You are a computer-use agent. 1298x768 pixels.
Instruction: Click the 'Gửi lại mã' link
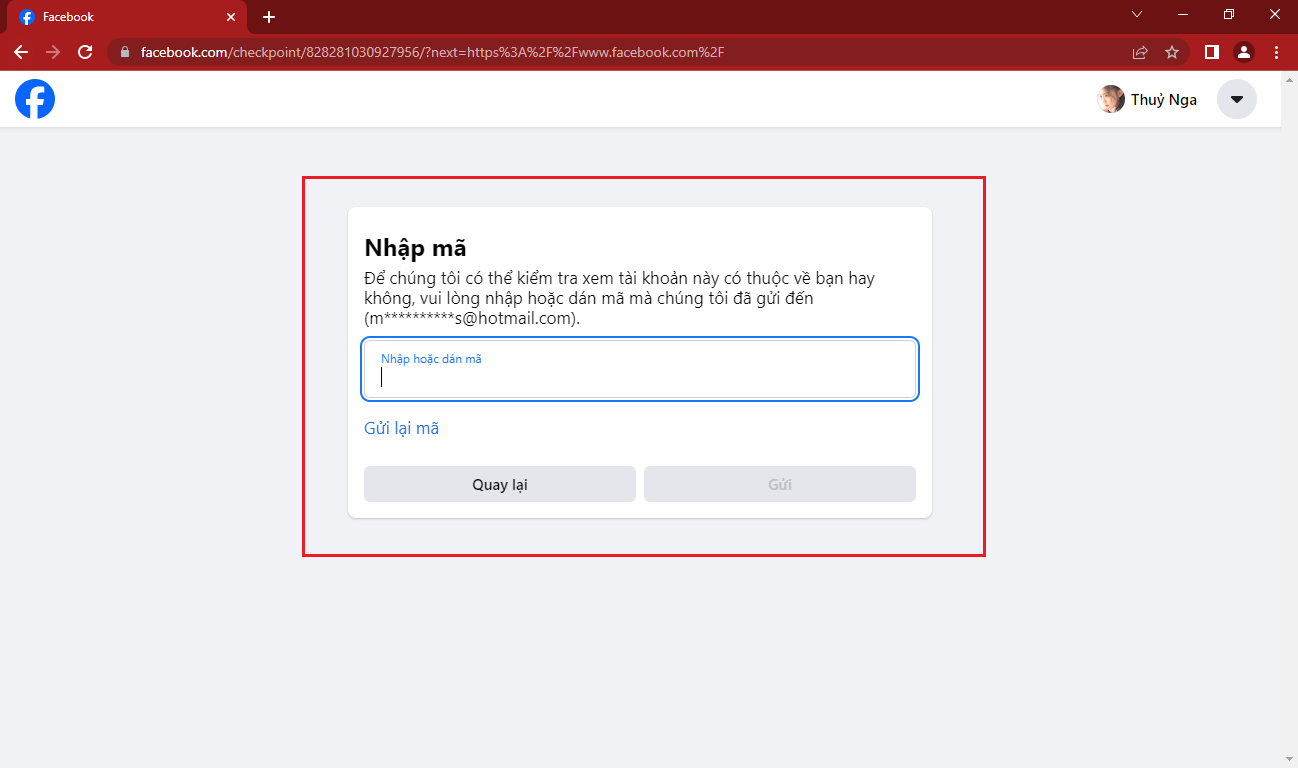401,428
